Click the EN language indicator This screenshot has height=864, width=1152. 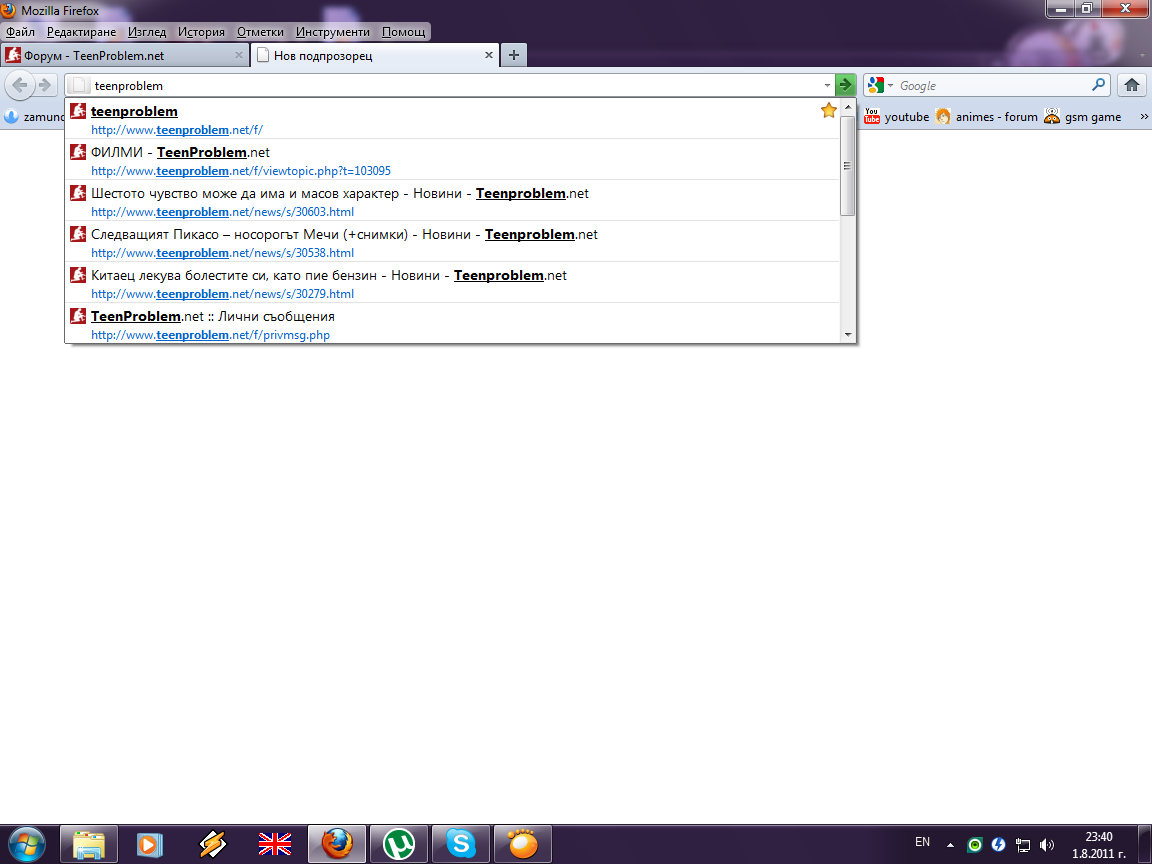pyautogui.click(x=923, y=842)
